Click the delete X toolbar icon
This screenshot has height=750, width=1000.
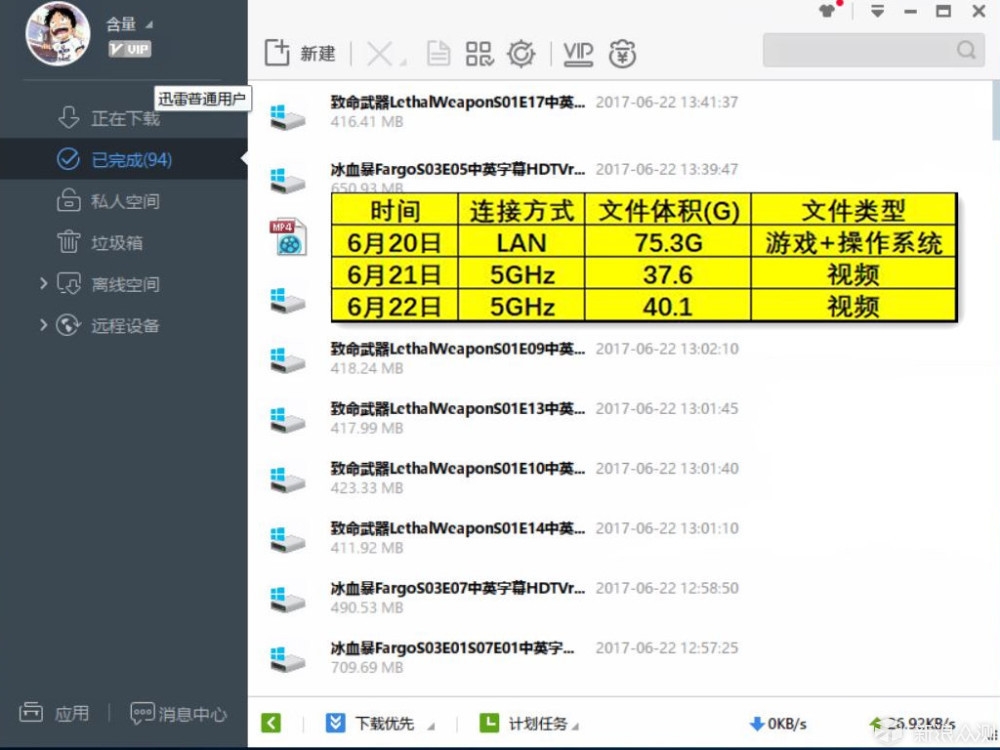tap(380, 54)
